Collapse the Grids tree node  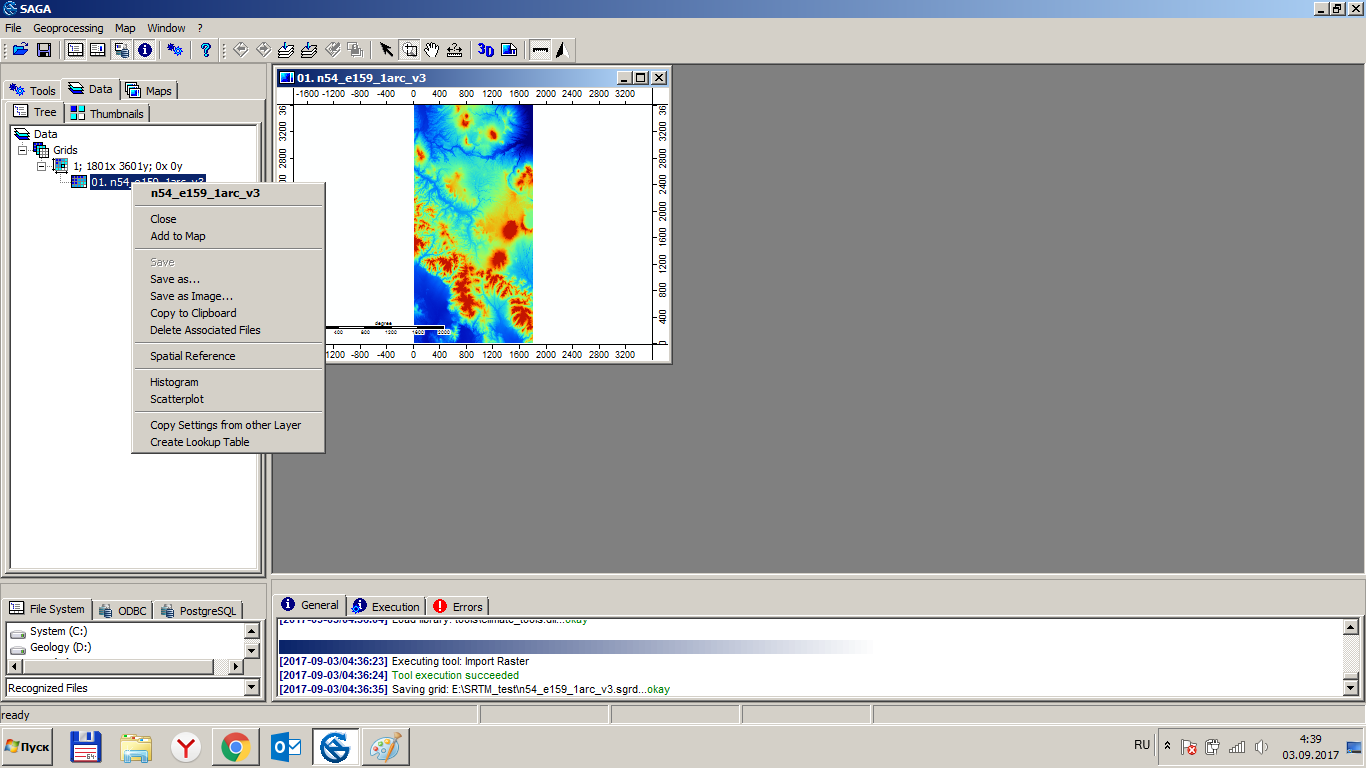[x=22, y=150]
